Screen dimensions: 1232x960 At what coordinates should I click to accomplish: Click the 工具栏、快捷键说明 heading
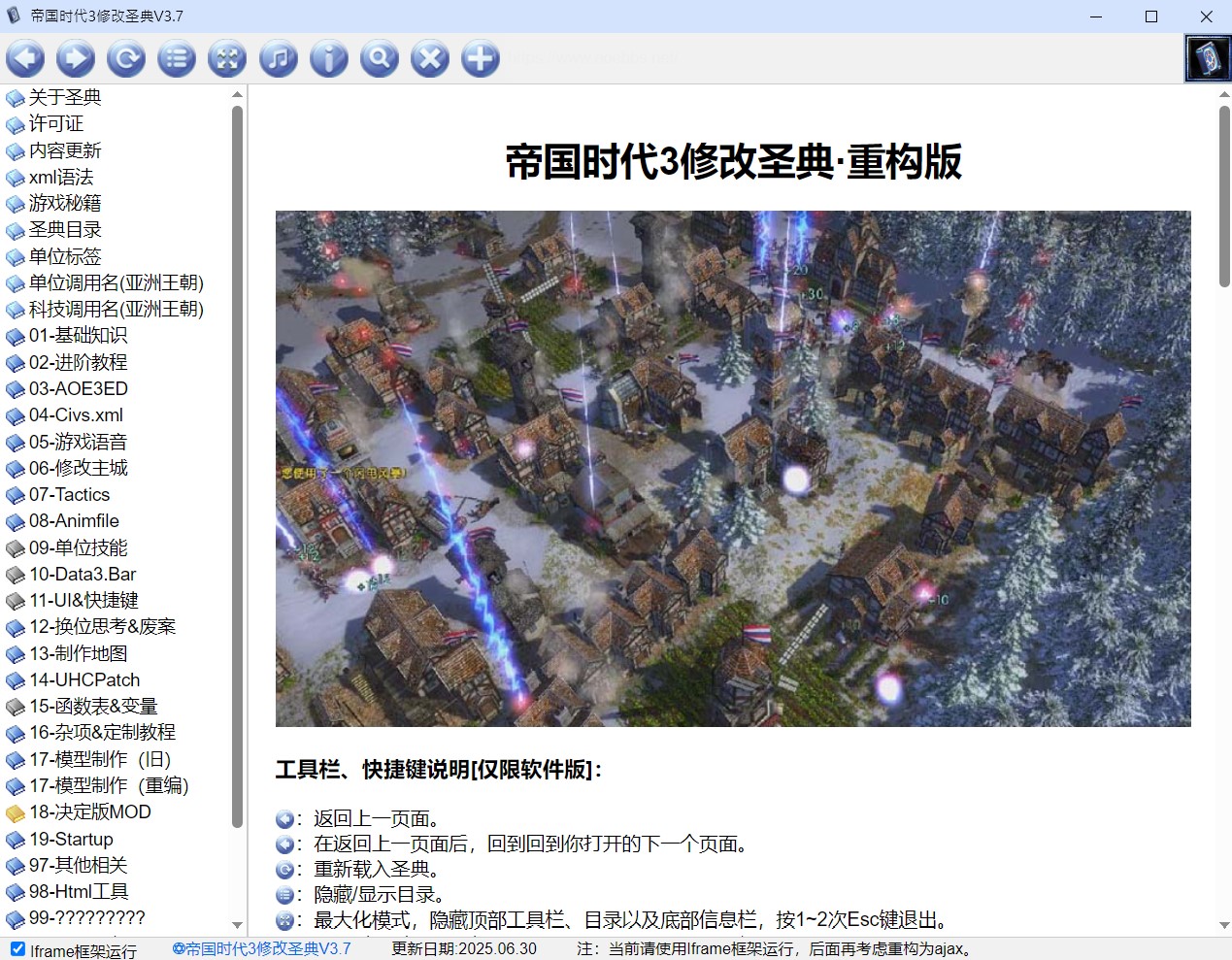(439, 770)
